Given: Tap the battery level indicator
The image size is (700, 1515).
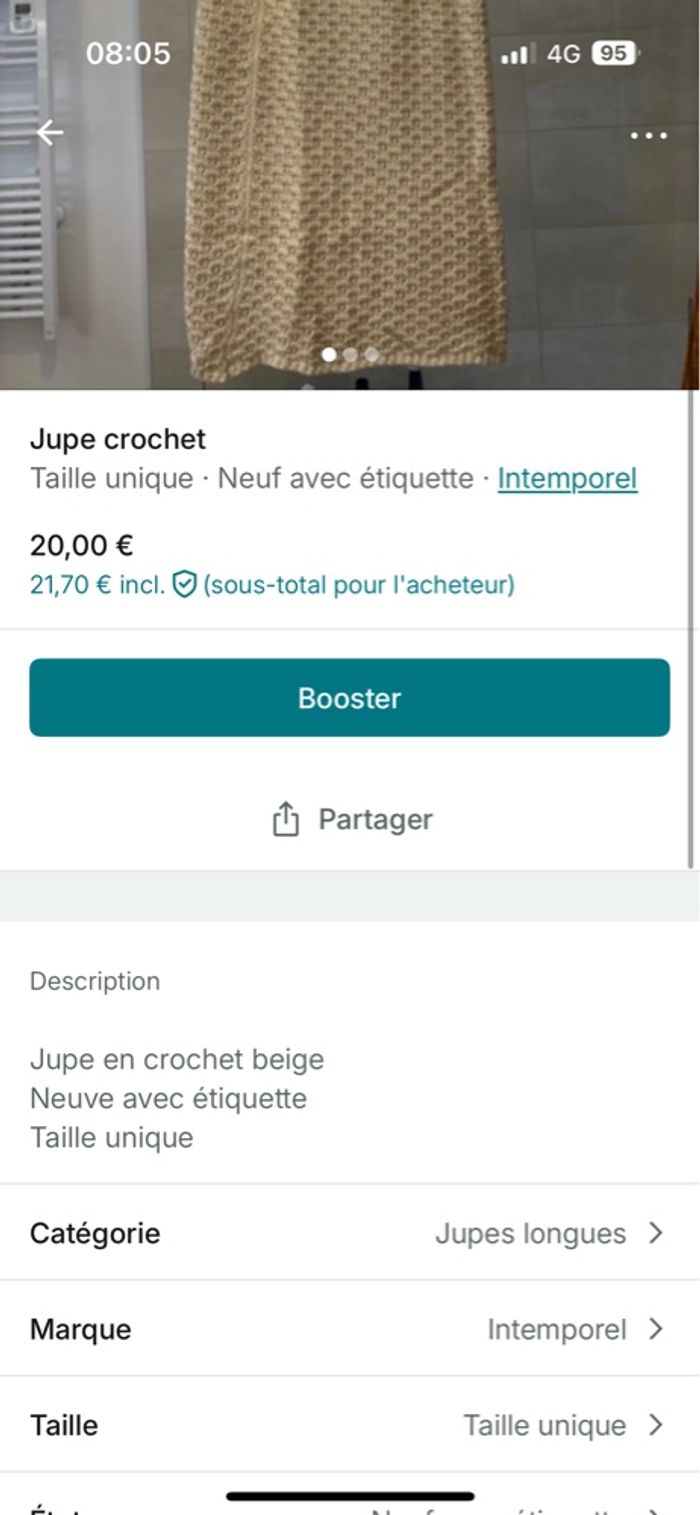Looking at the screenshot, I should pos(614,54).
